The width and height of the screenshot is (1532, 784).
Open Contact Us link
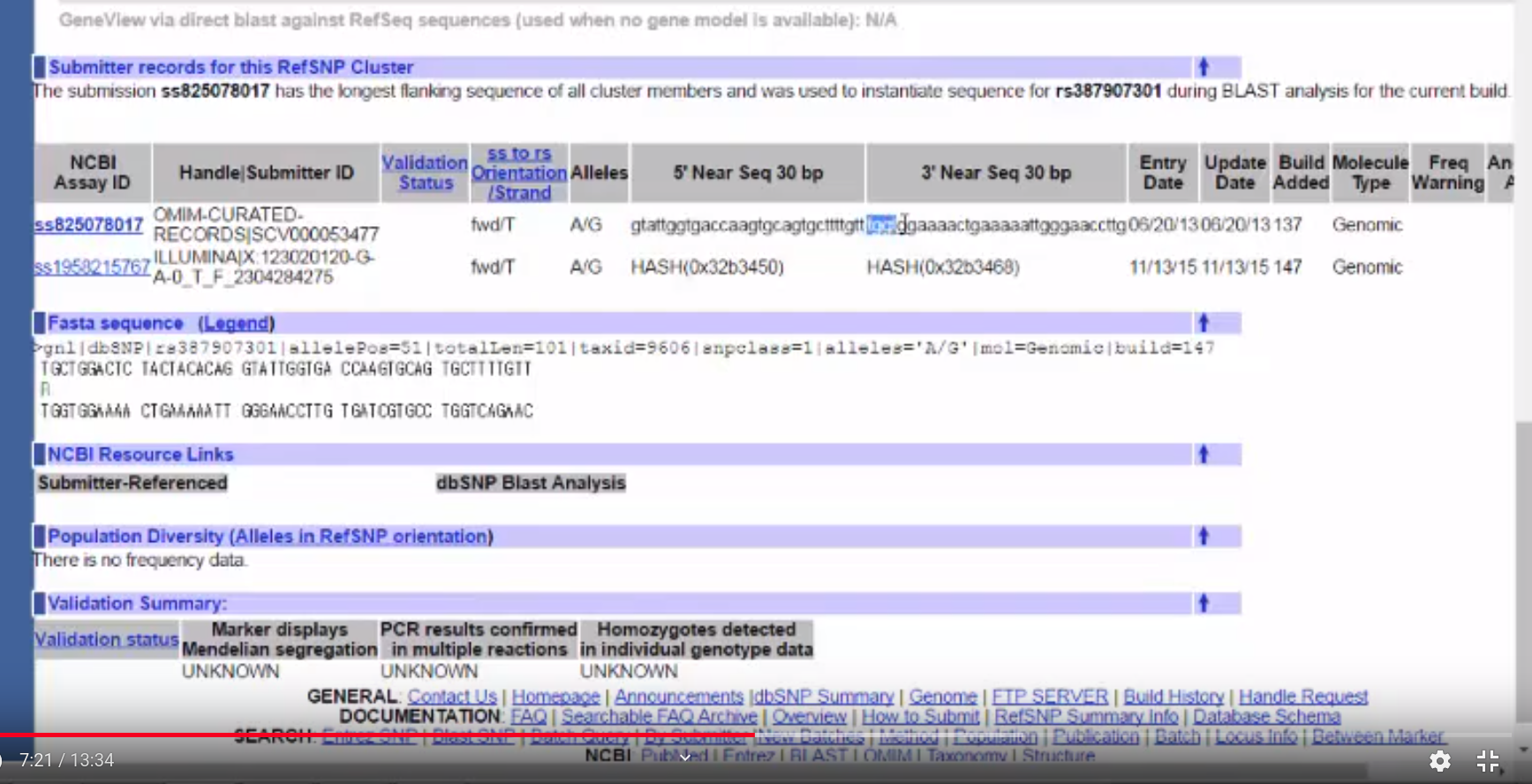pos(452,697)
